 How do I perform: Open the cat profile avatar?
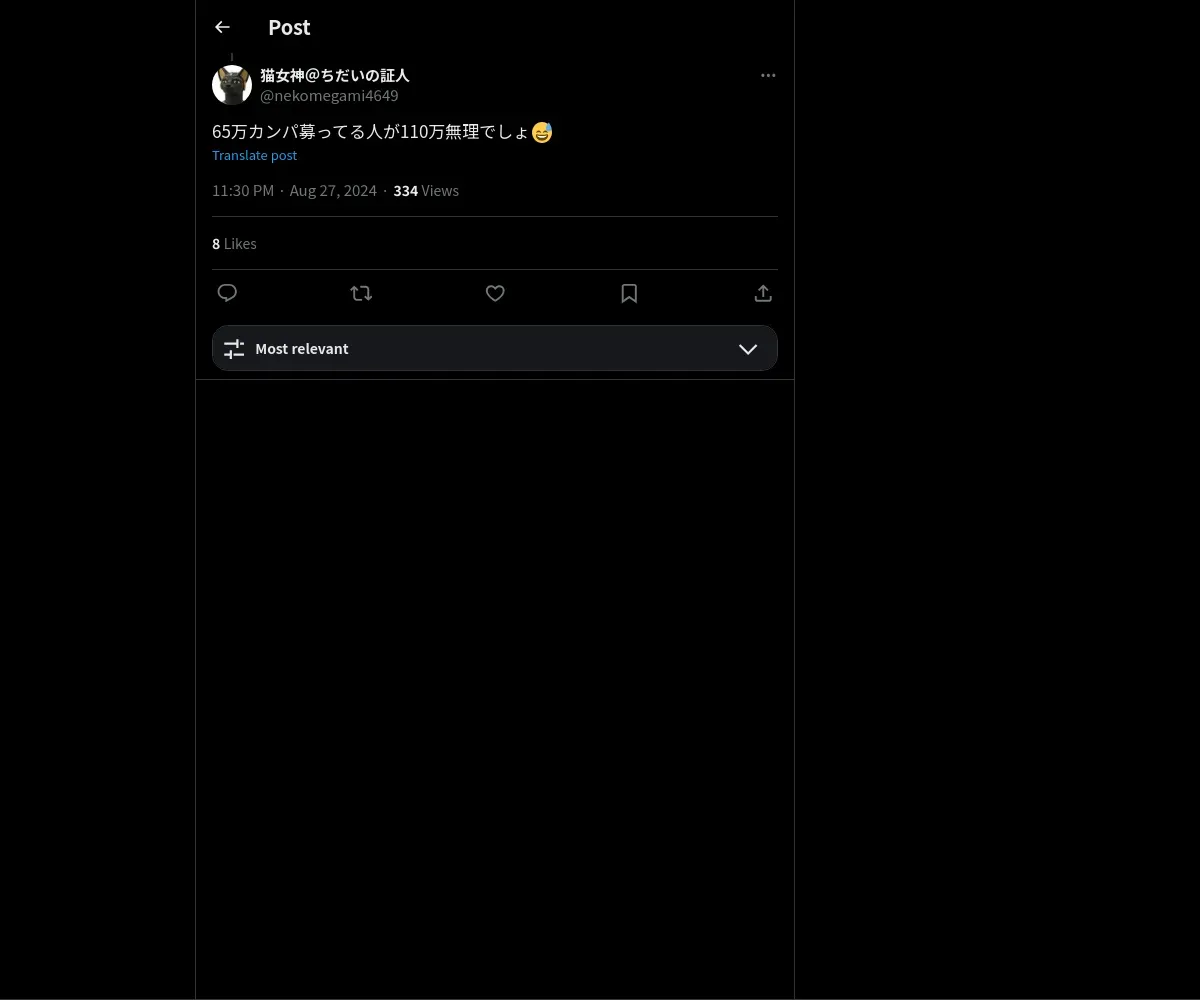pos(232,85)
